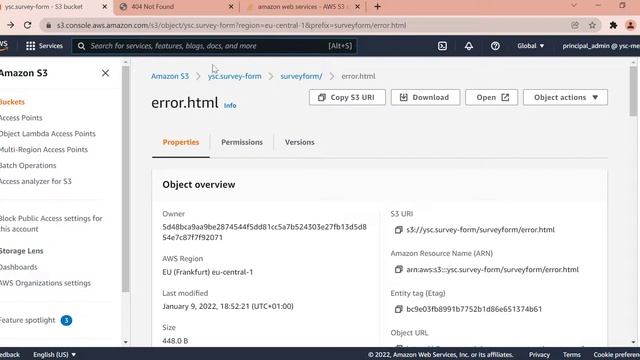Bookmark this page with the star

click(592, 25)
